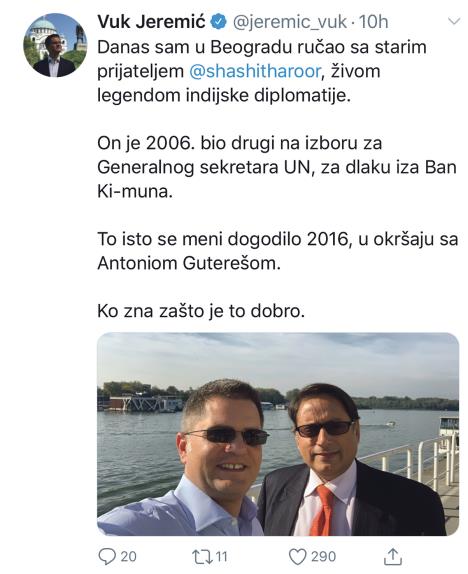468x574 pixels.
Task: Tap the share upload icon
Action: click(393, 556)
